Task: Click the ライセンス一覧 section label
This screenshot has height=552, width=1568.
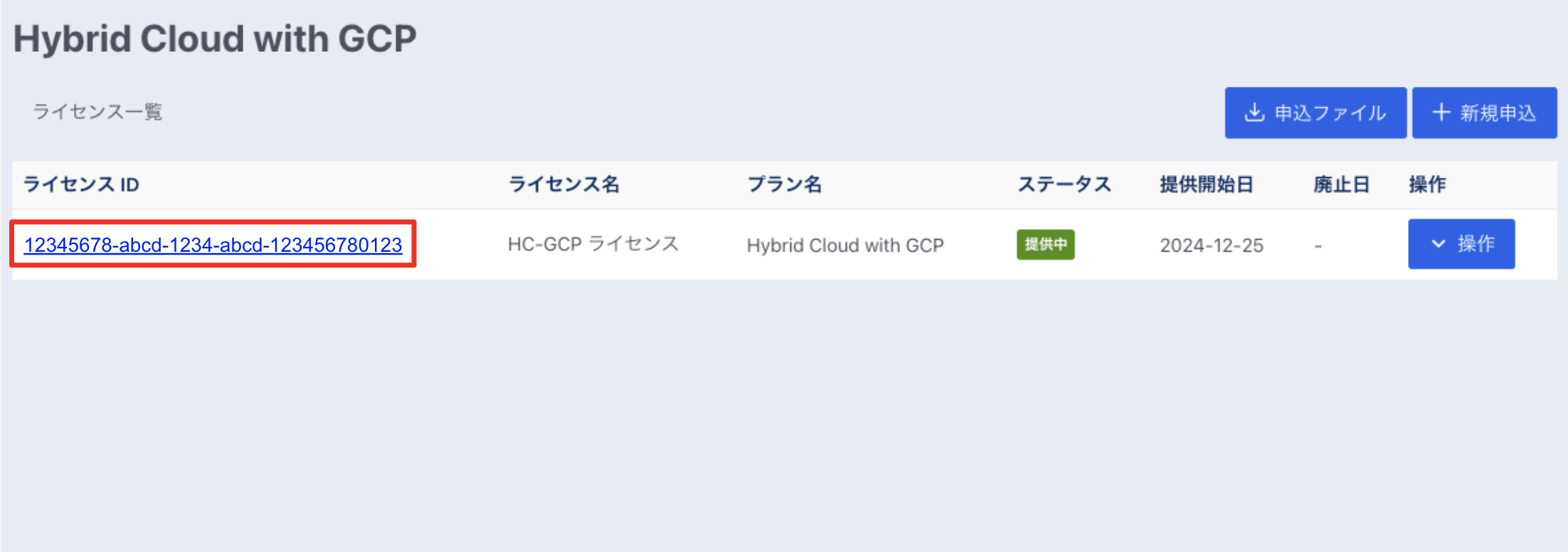Action: [98, 112]
